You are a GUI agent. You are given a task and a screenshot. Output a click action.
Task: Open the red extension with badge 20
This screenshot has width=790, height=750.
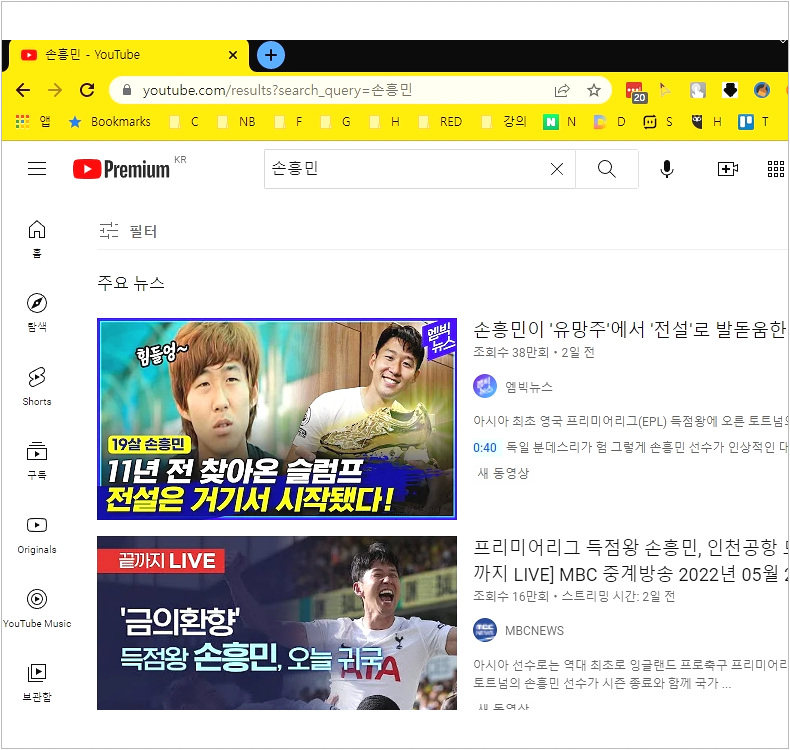click(x=636, y=92)
